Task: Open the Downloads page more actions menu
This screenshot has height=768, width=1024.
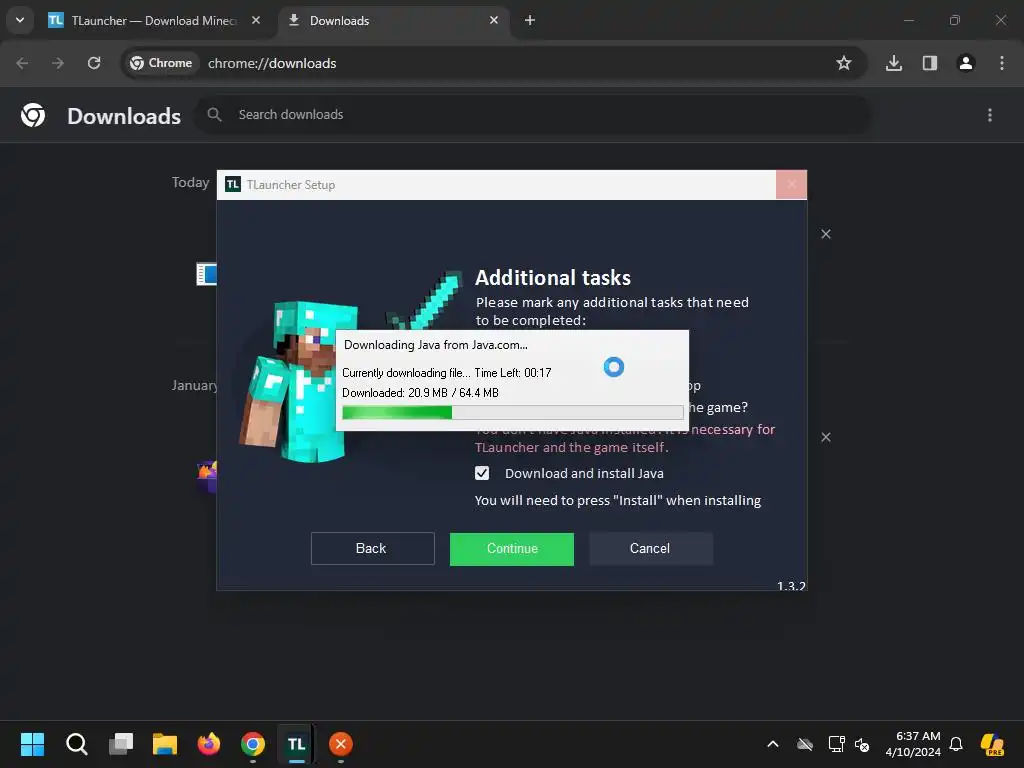Action: pyautogui.click(x=990, y=115)
